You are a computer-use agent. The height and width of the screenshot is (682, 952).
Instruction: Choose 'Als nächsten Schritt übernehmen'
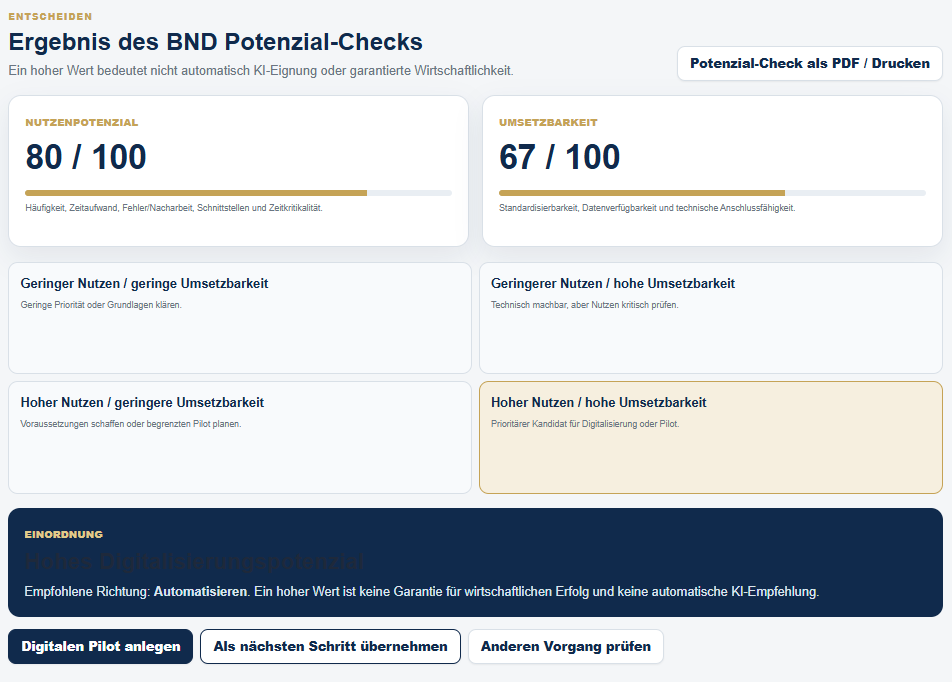[x=330, y=646]
